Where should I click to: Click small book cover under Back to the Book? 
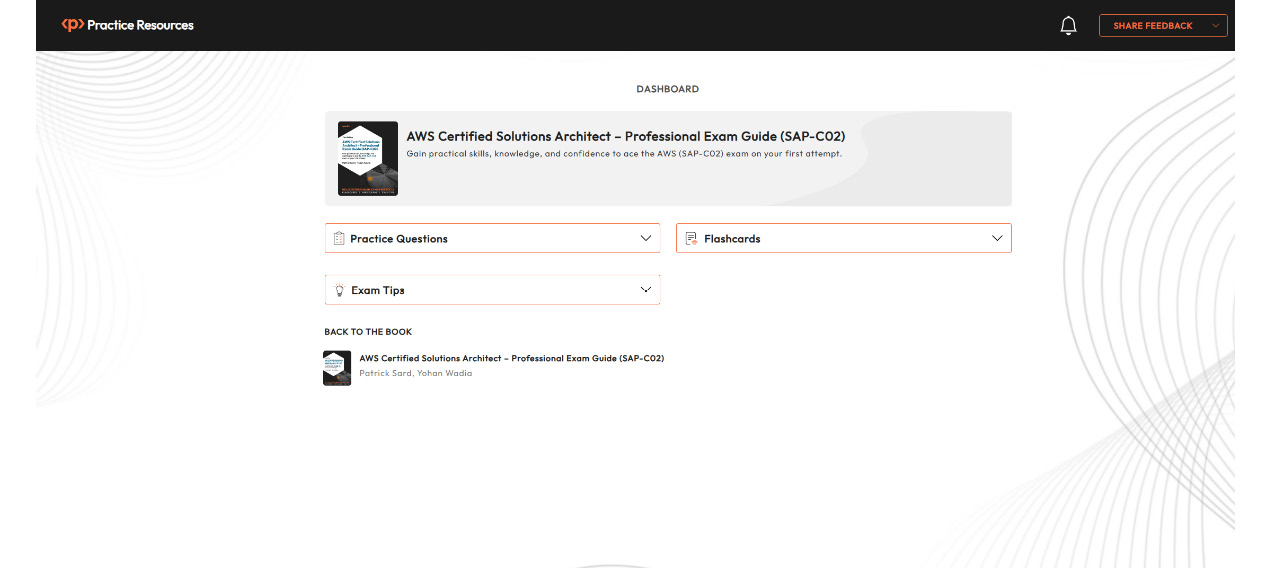coord(337,367)
